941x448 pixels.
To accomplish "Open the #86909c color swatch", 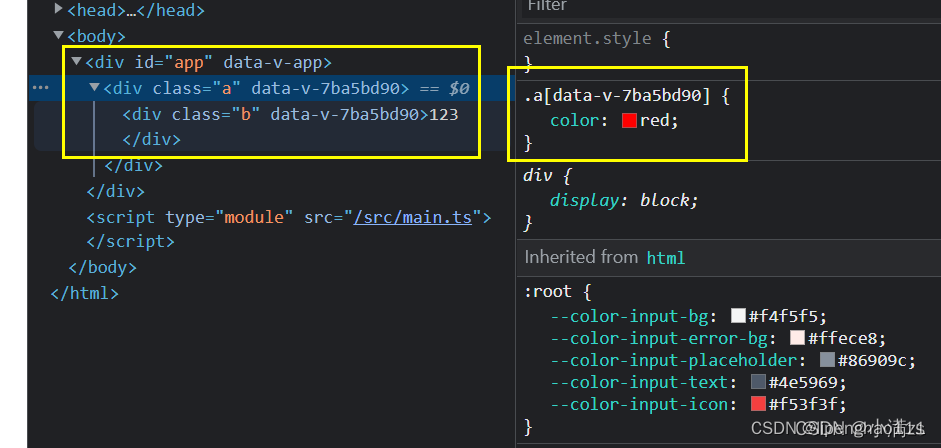I will (827, 360).
